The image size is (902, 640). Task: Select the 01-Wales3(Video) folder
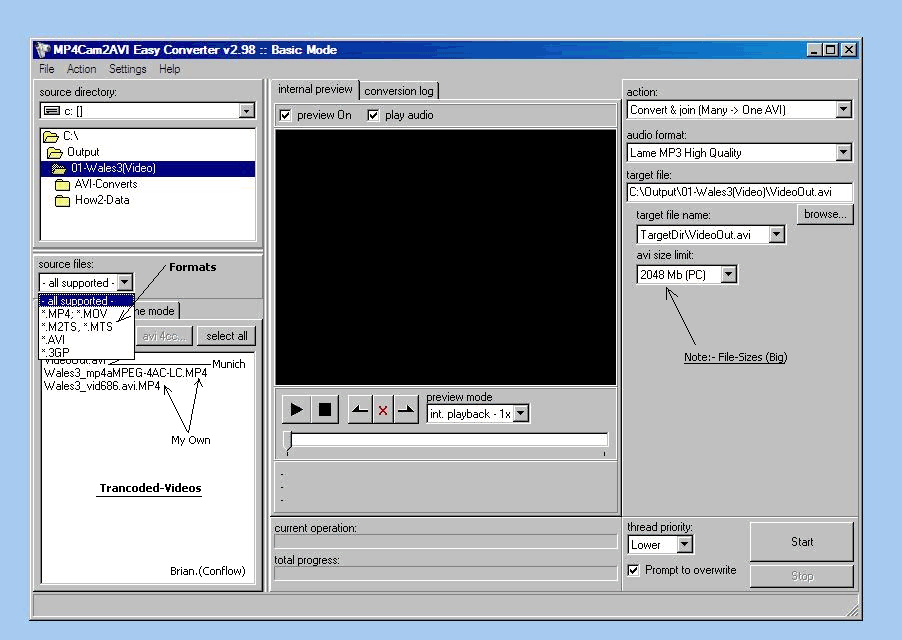[148, 168]
